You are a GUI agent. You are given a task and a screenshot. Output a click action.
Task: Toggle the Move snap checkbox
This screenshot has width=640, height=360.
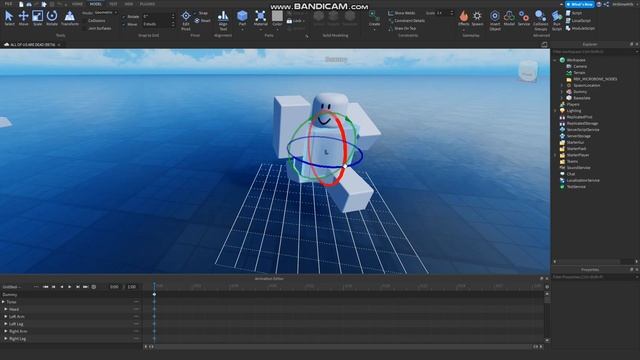(x=124, y=24)
